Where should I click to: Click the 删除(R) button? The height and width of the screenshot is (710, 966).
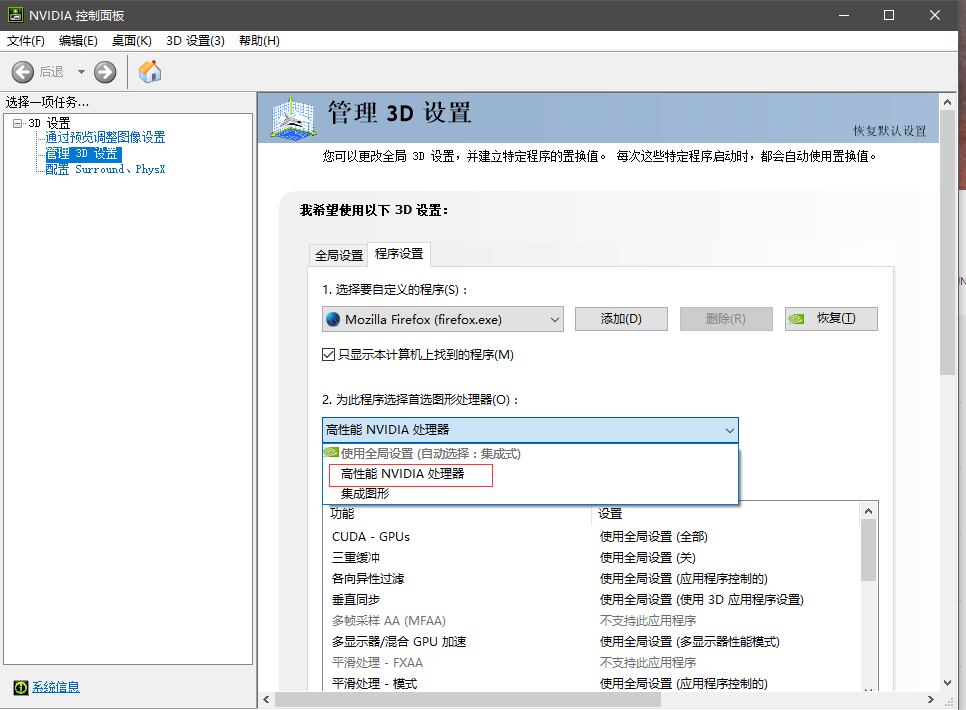[x=726, y=319]
